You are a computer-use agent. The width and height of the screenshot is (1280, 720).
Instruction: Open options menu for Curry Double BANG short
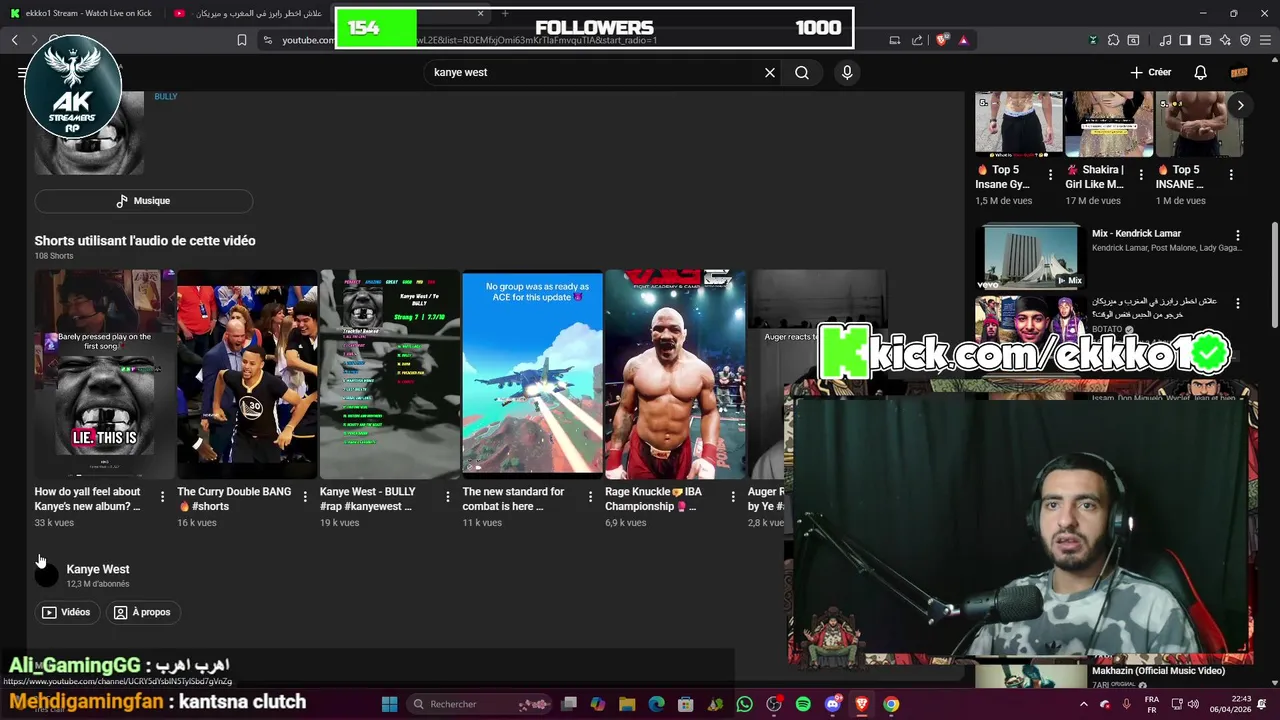[x=305, y=496]
